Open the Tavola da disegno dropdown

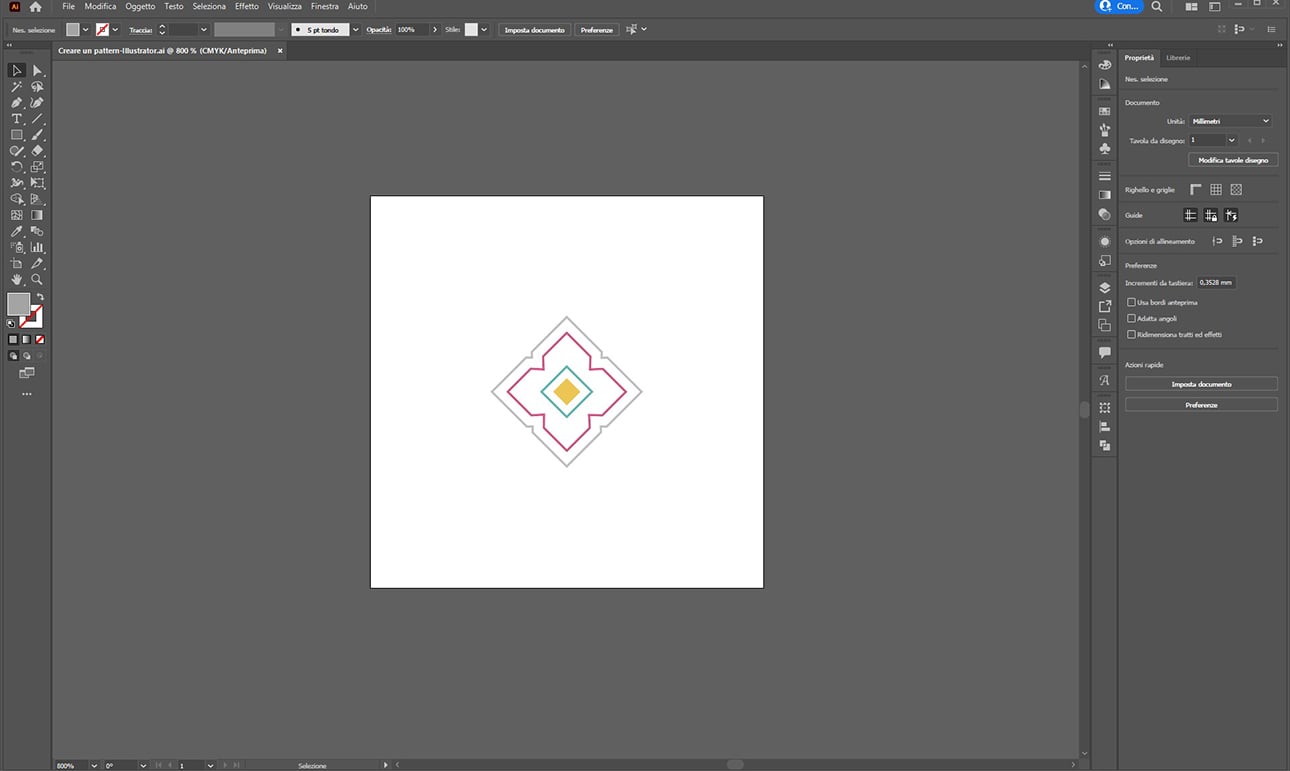click(x=1213, y=140)
